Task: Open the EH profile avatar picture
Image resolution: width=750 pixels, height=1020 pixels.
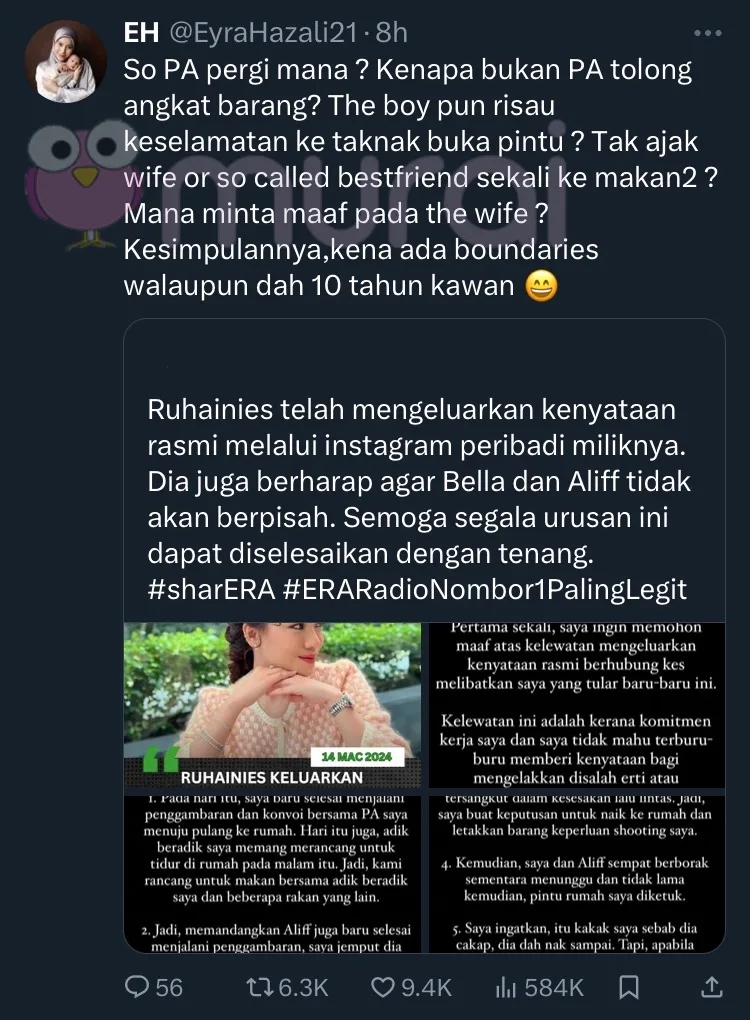Action: point(65,62)
